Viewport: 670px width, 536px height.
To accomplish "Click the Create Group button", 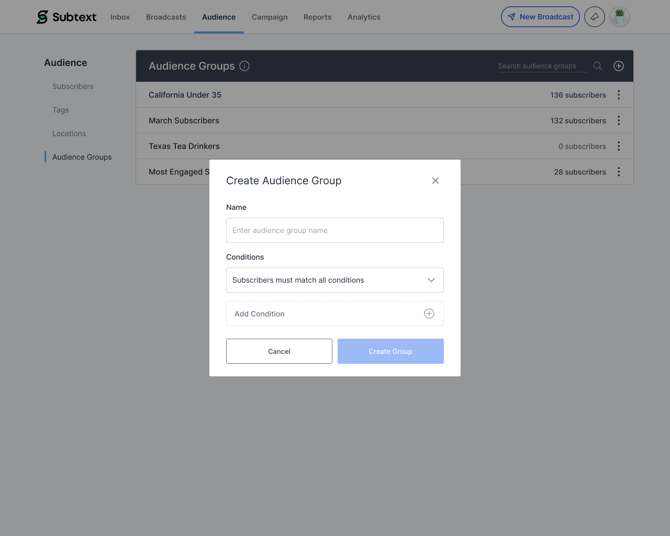I will click(390, 351).
